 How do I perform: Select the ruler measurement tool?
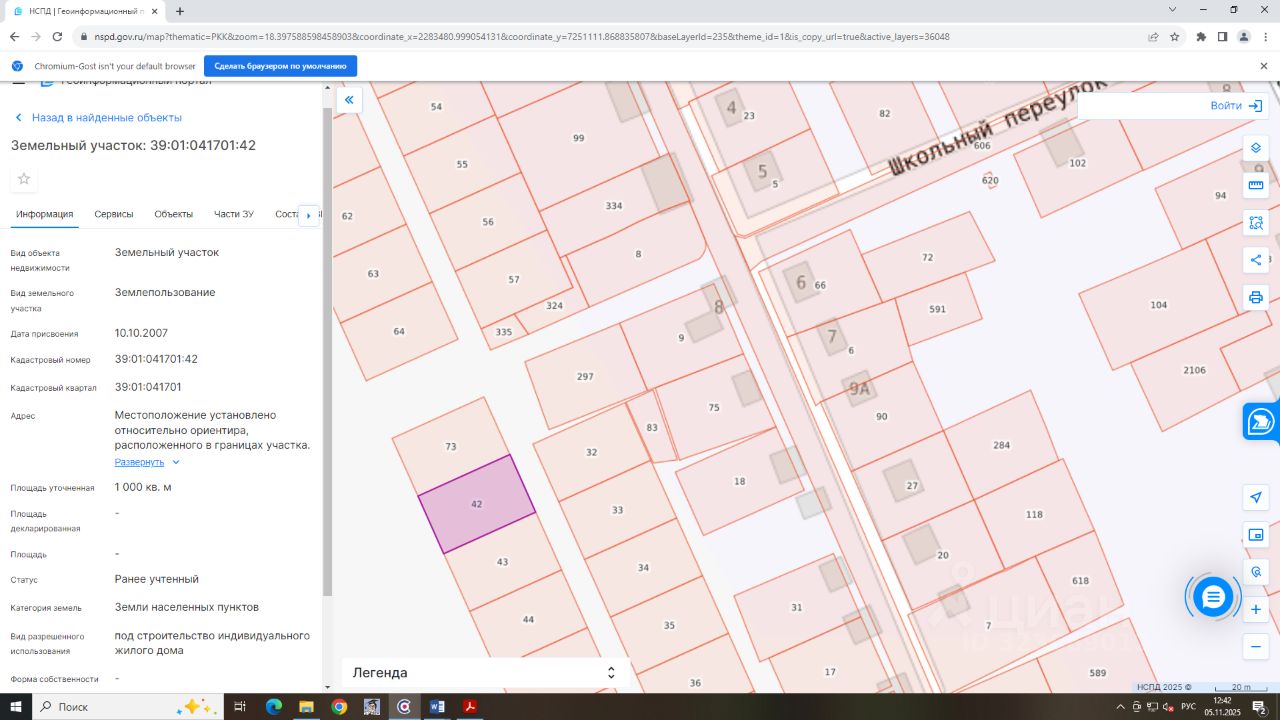1256,186
